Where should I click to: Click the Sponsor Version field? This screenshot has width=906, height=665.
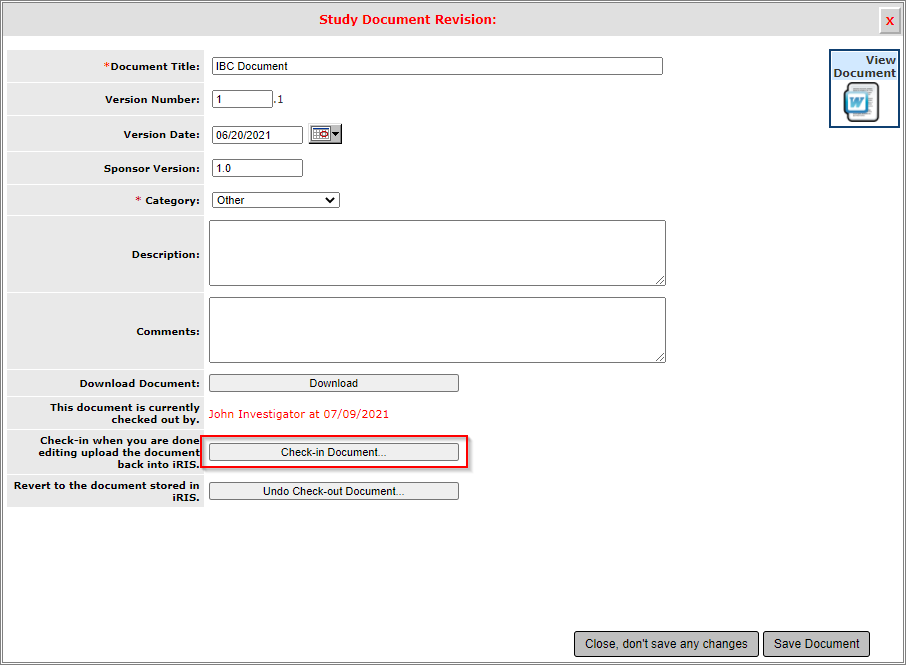257,168
